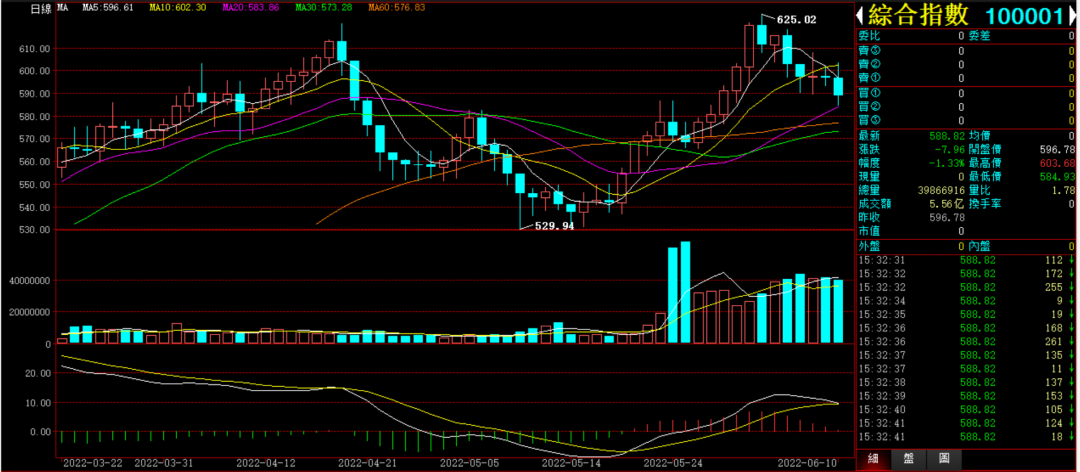Click the tick volume 124
Screen dimensions: 1080x472
point(1055,423)
